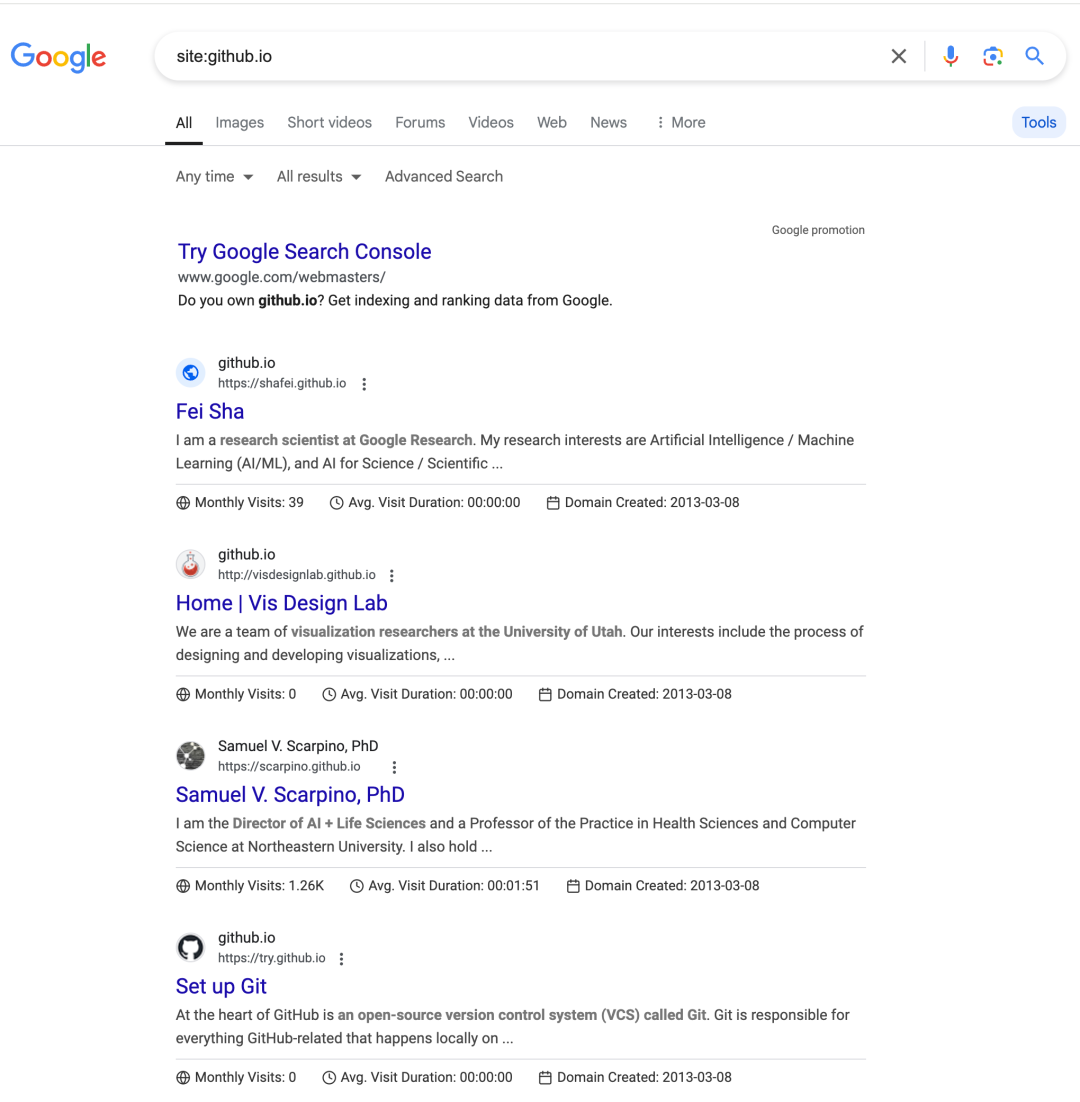Image resolution: width=1080 pixels, height=1102 pixels.
Task: Open the Fei Sha result
Action: tap(210, 411)
